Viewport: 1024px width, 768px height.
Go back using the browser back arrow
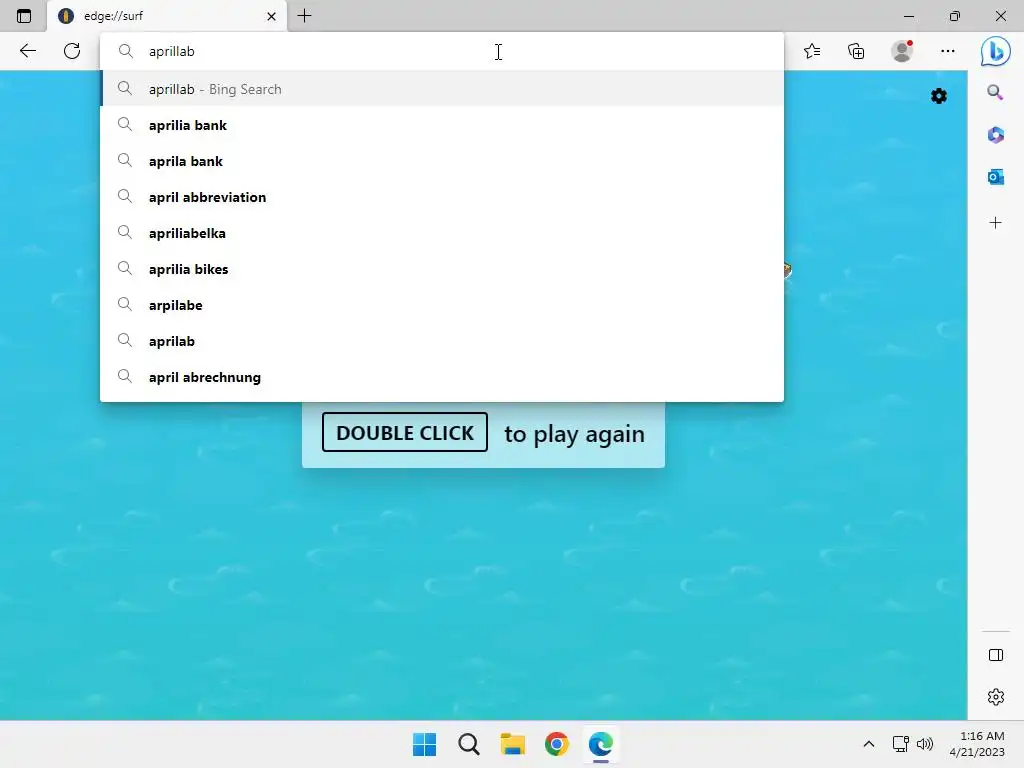click(27, 51)
